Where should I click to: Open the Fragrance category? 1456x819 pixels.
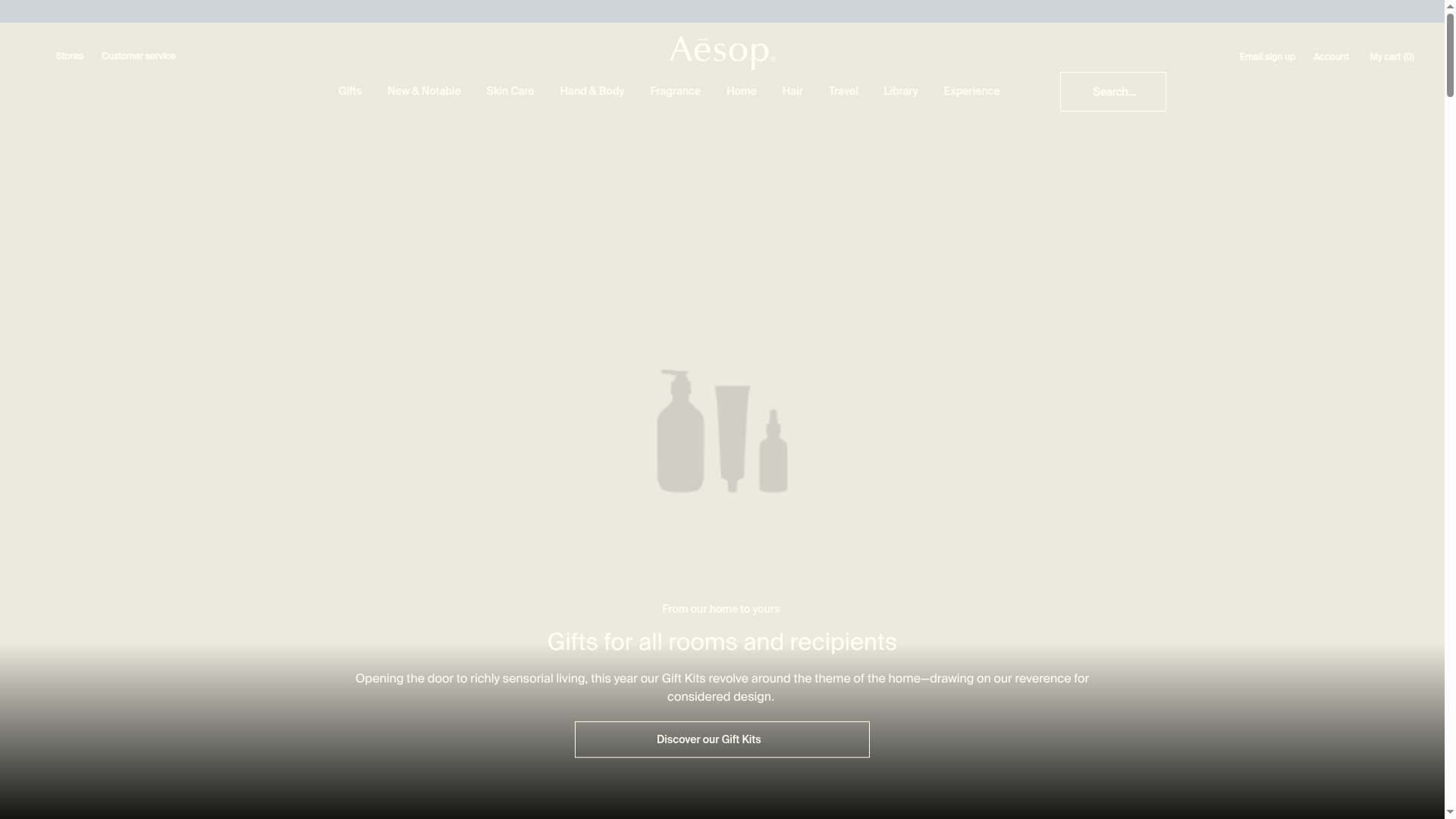coord(674,91)
